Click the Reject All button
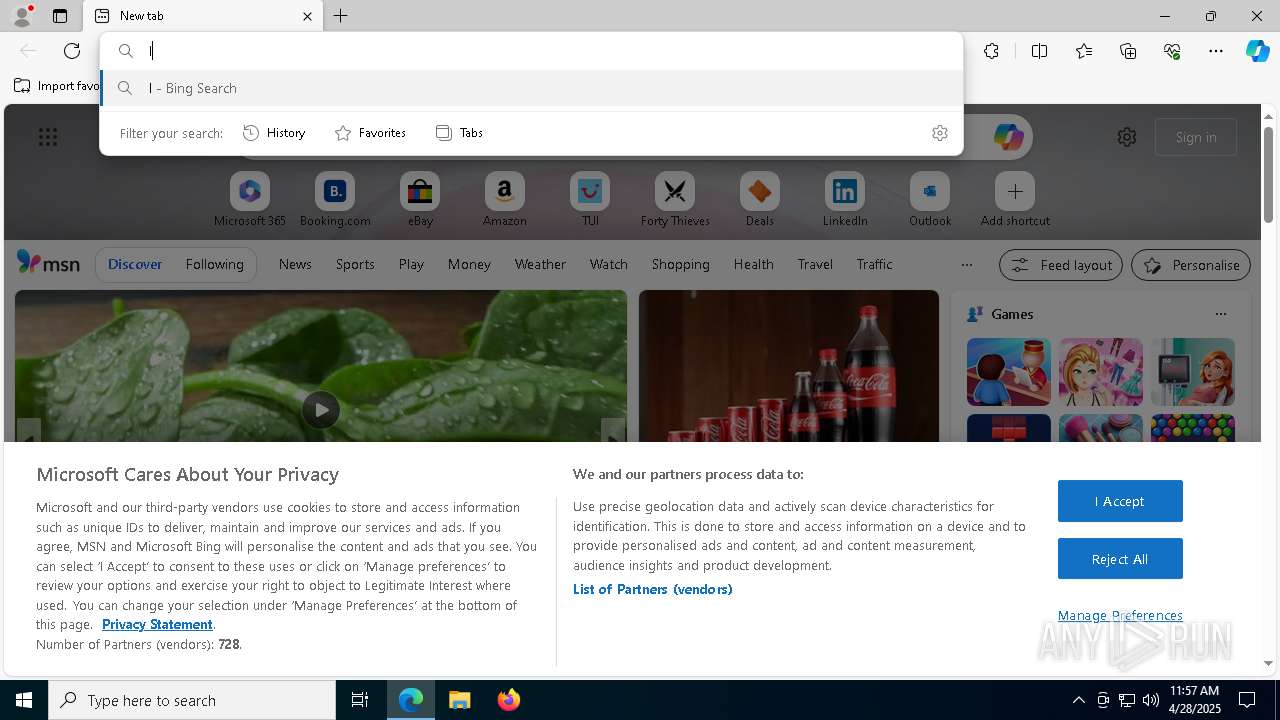1280x720 pixels. 1120,559
